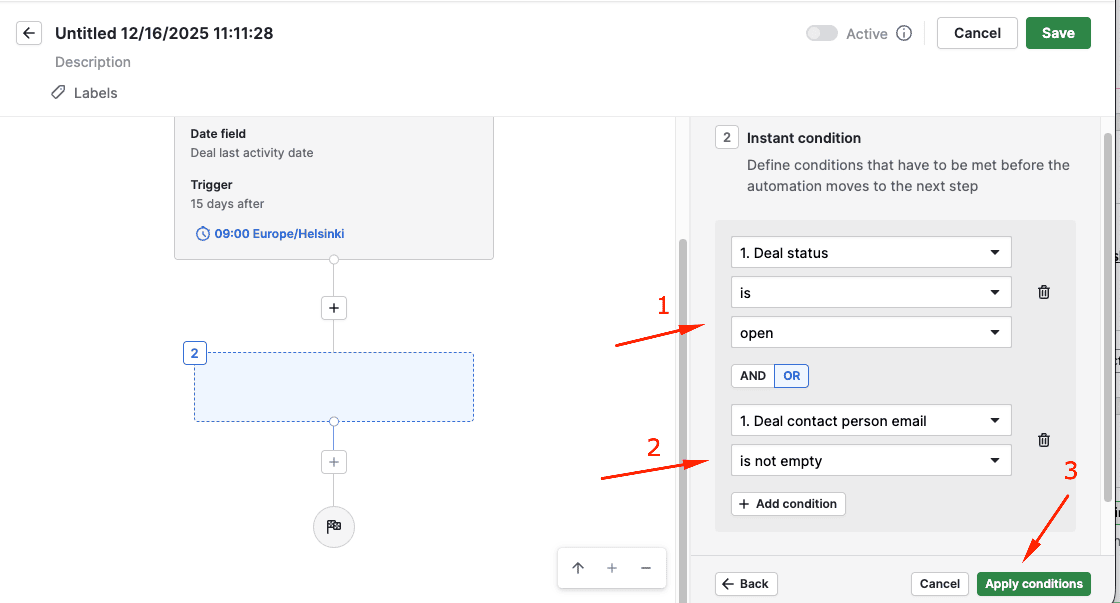
Task: Select the empty step 2 placeholder box
Action: point(334,387)
